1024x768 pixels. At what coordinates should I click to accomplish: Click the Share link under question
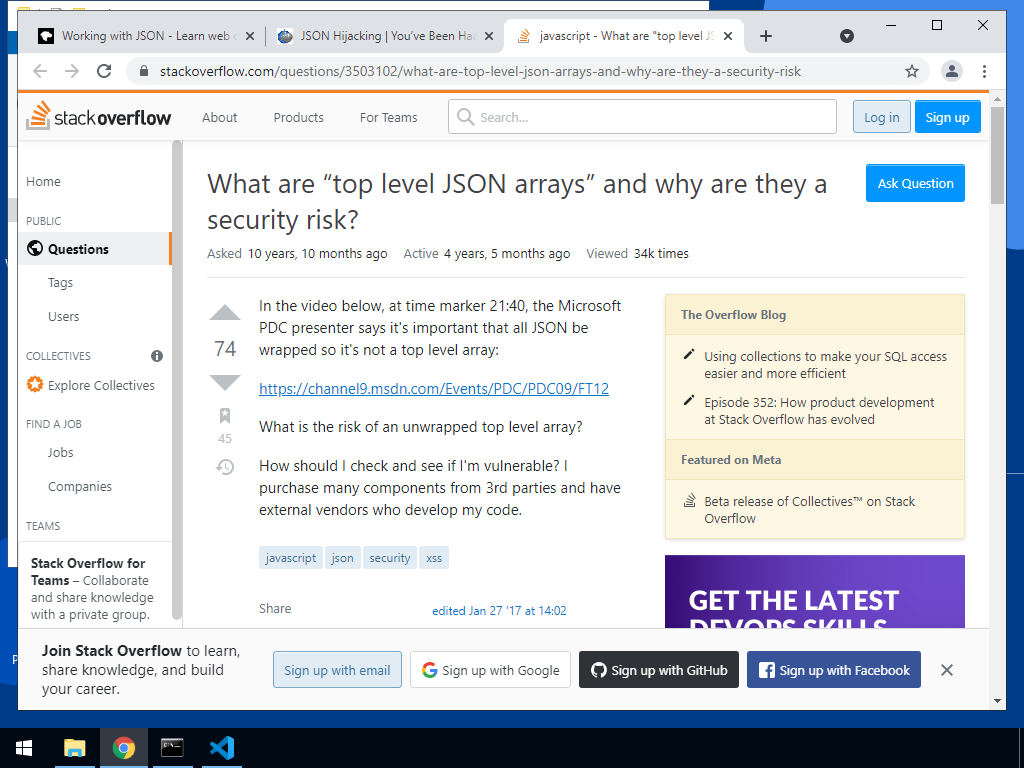tap(275, 609)
